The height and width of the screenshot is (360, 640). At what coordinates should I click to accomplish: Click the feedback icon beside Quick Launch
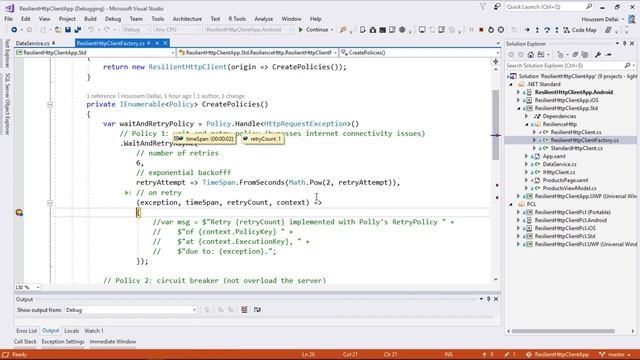tap(497, 7)
